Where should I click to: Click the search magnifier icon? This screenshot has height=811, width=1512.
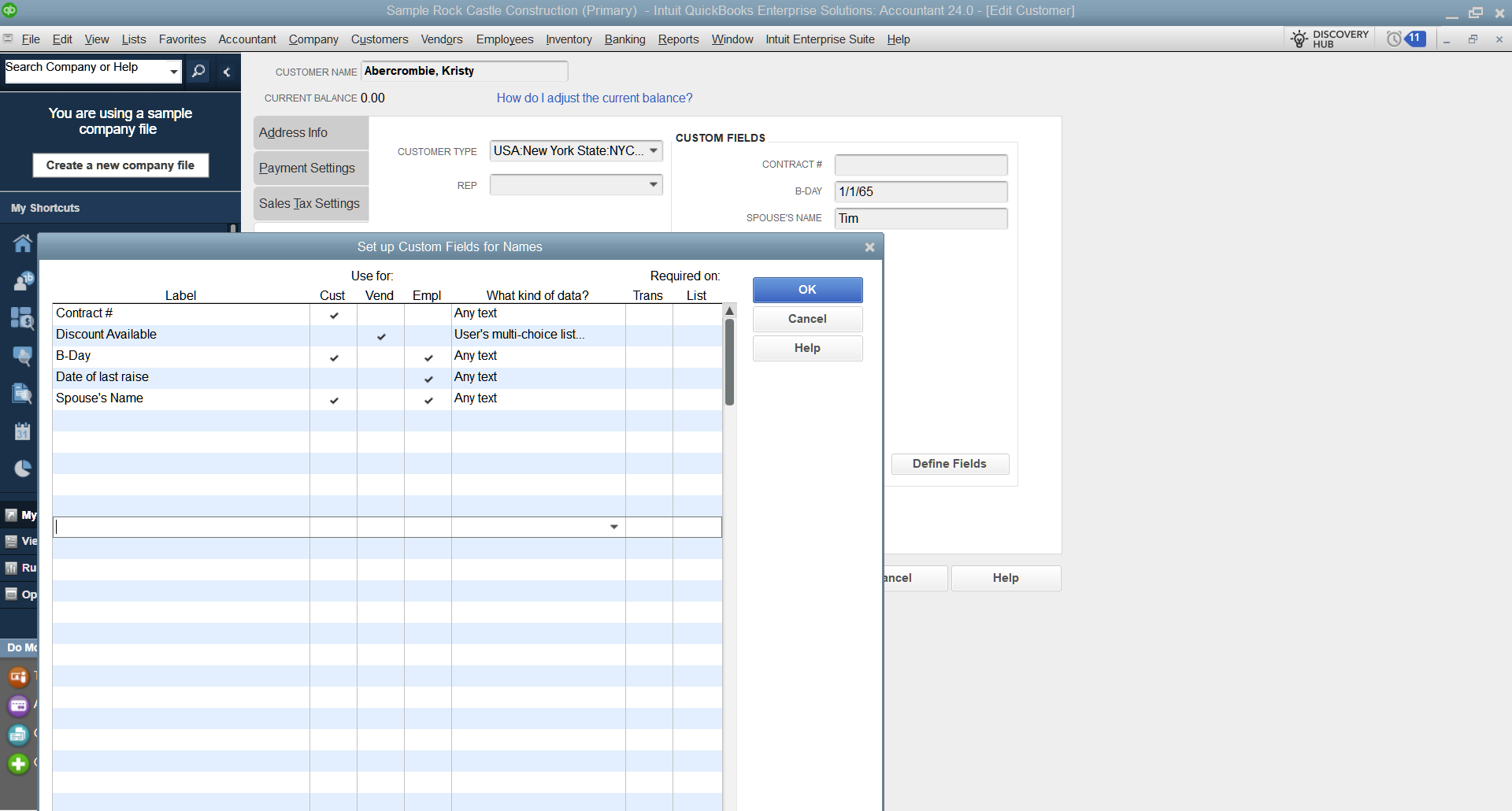pos(199,72)
